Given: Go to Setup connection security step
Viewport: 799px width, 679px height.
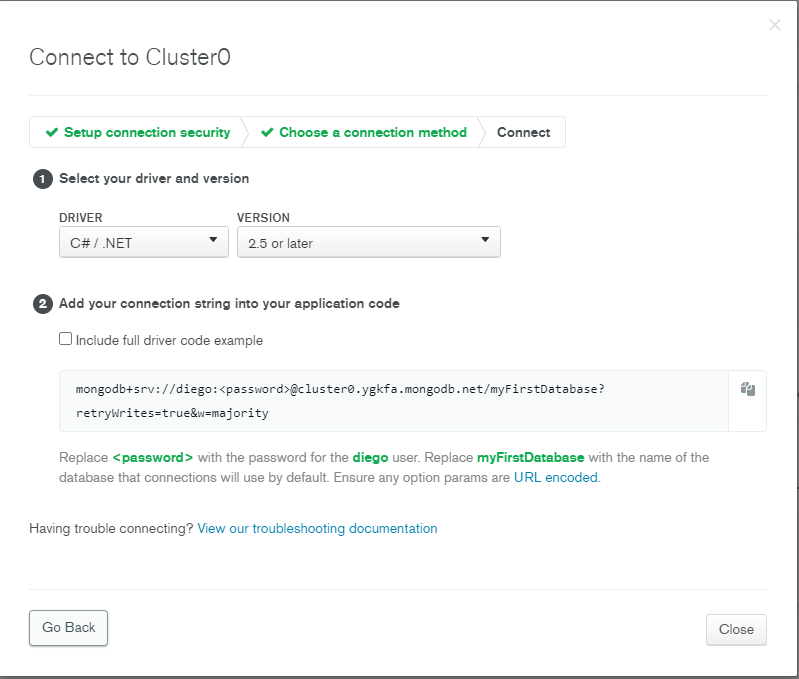Looking at the screenshot, I should point(138,132).
